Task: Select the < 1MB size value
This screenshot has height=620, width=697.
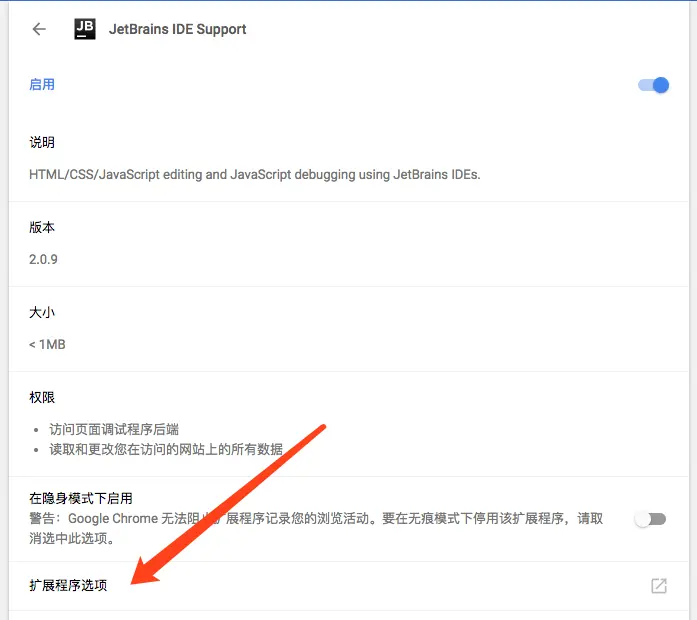Action: pyautogui.click(x=47, y=344)
